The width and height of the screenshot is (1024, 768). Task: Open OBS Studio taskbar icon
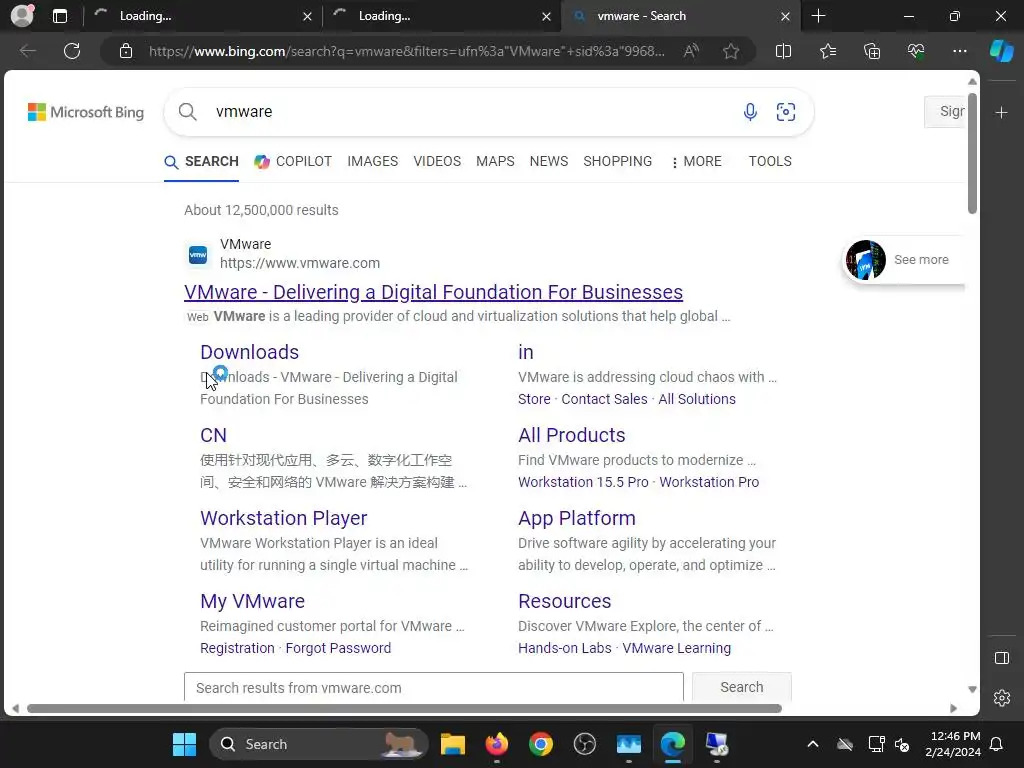click(584, 744)
